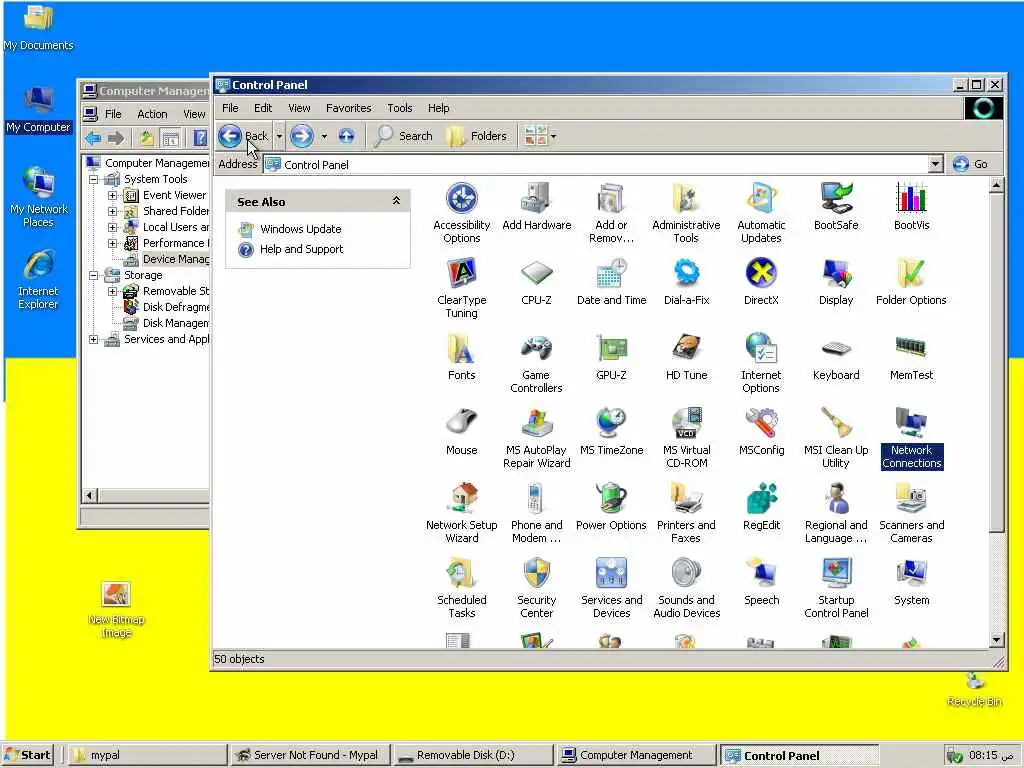Select the CPU-Z icon
The image size is (1024, 768).
click(x=536, y=281)
